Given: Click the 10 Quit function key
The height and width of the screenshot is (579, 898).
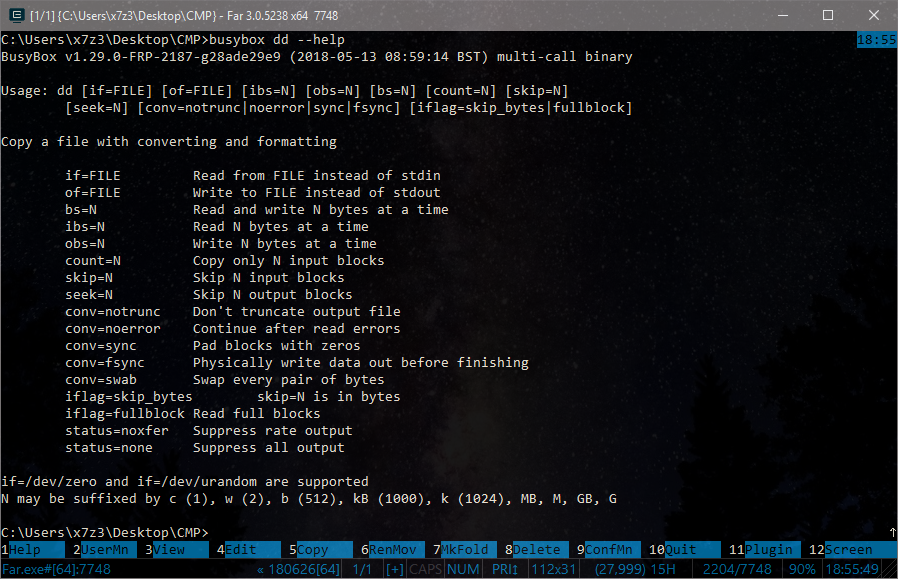Looking at the screenshot, I should [684, 550].
